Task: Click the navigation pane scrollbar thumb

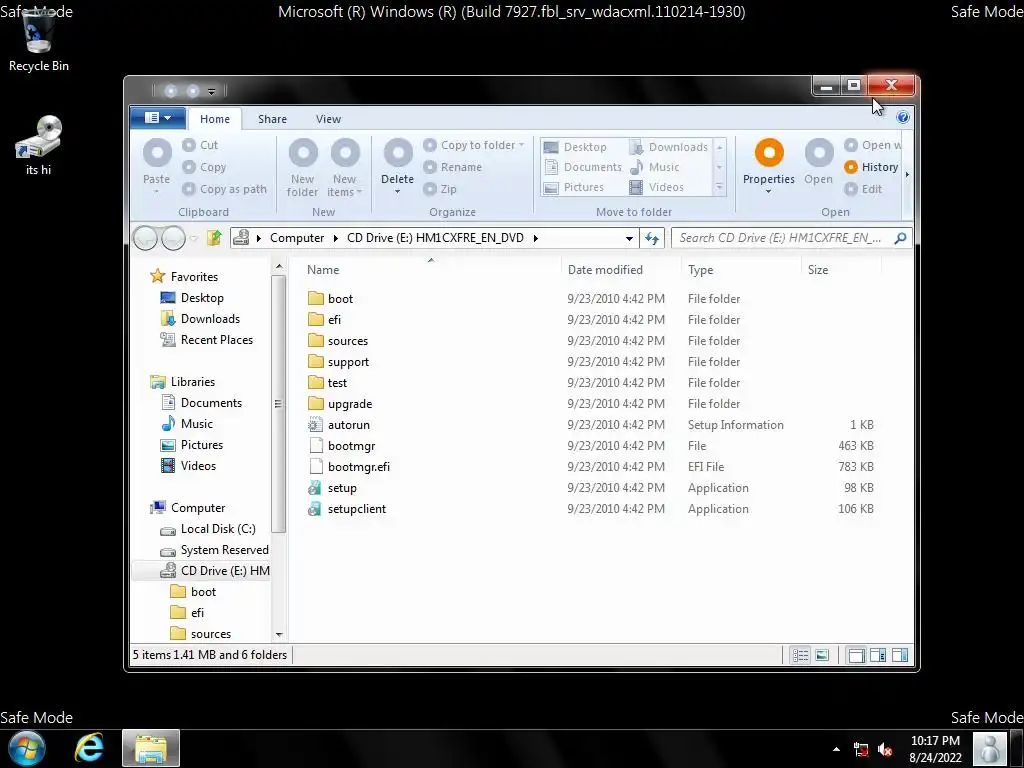Action: [x=278, y=404]
